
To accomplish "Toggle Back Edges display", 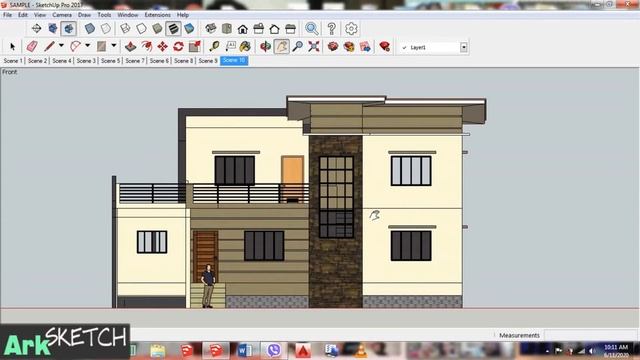I will (x=106, y=29).
